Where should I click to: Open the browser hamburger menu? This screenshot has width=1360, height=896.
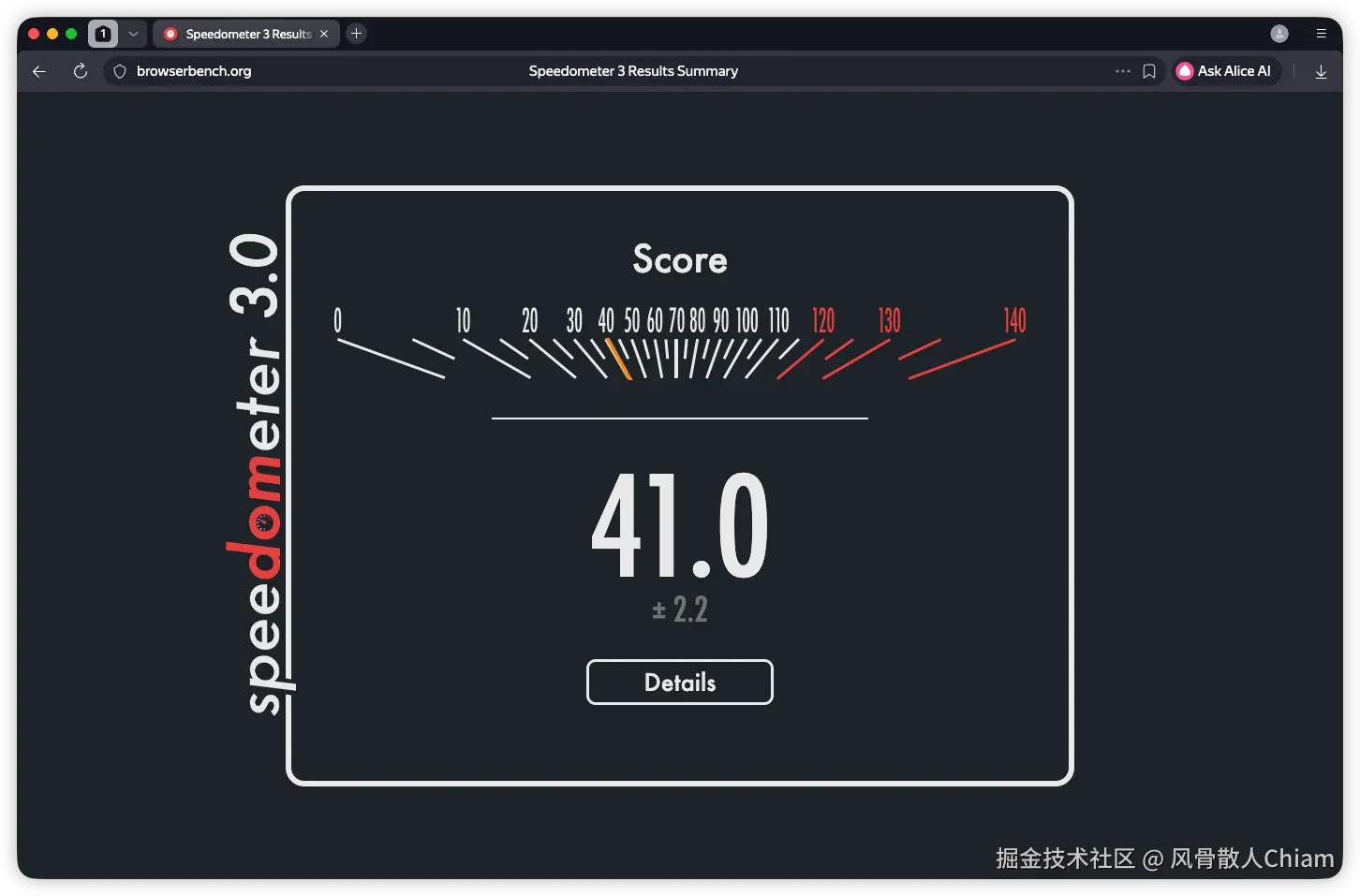1321,34
